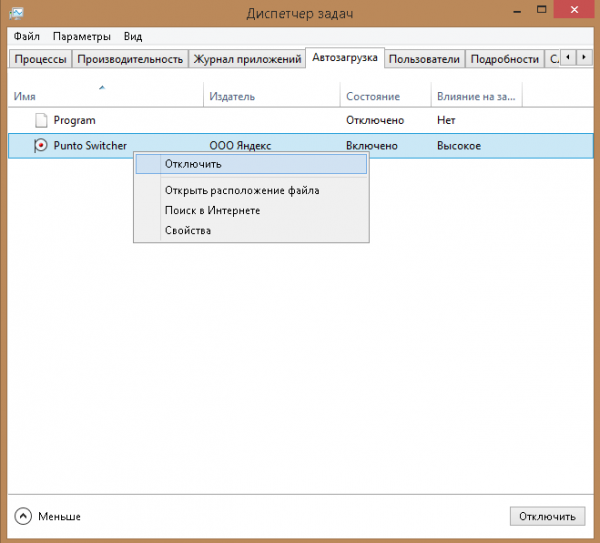
Task: Close the Диспетчер задач window
Action: (574, 10)
